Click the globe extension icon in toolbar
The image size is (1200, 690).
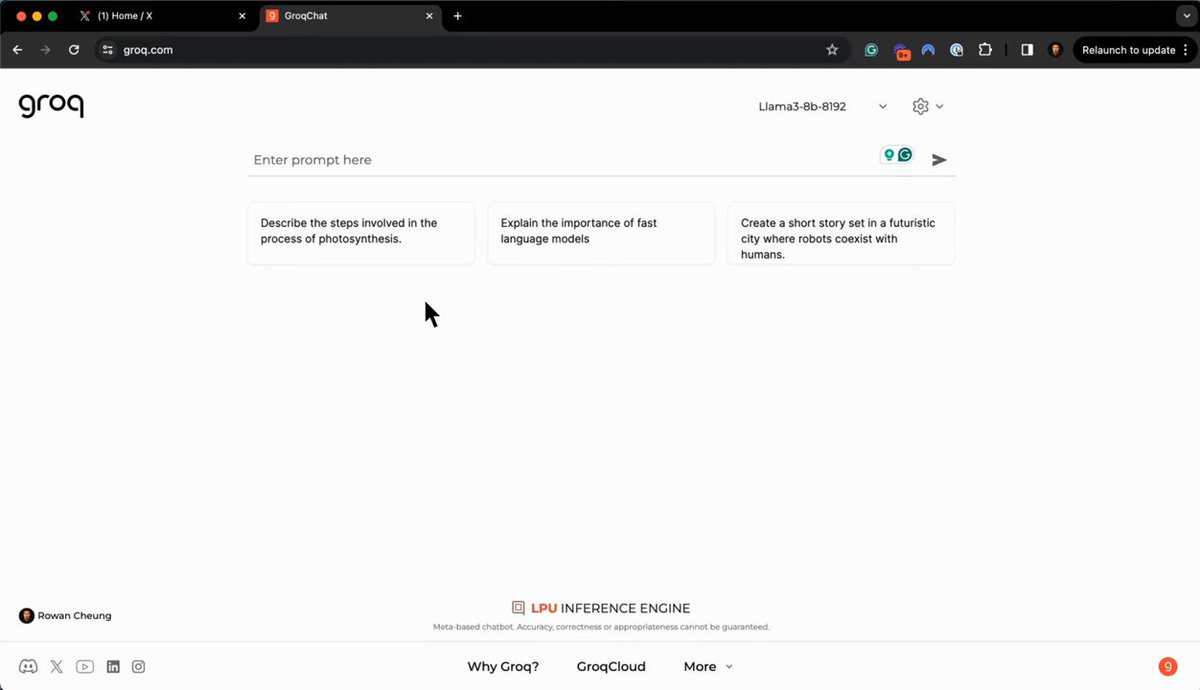pyautogui.click(x=957, y=50)
